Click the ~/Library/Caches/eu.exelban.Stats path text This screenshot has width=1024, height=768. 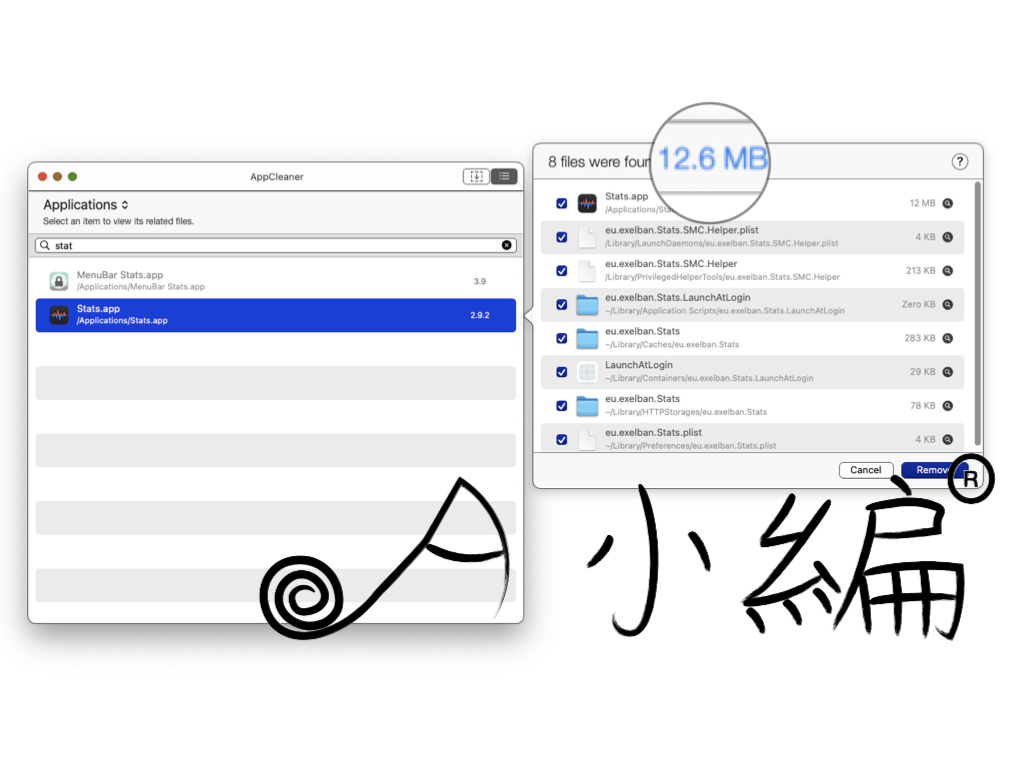pos(672,344)
